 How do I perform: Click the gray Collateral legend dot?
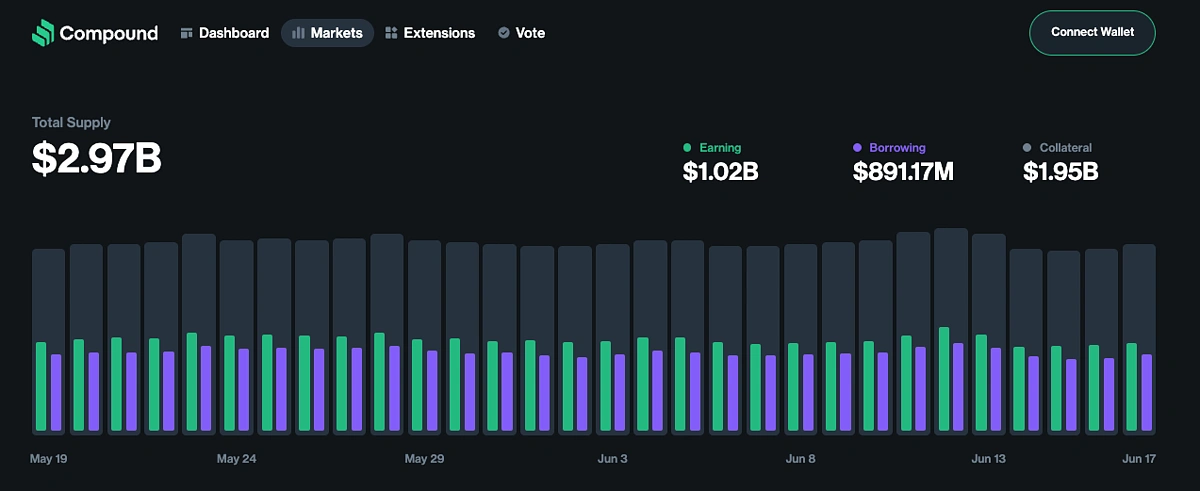click(x=1027, y=148)
